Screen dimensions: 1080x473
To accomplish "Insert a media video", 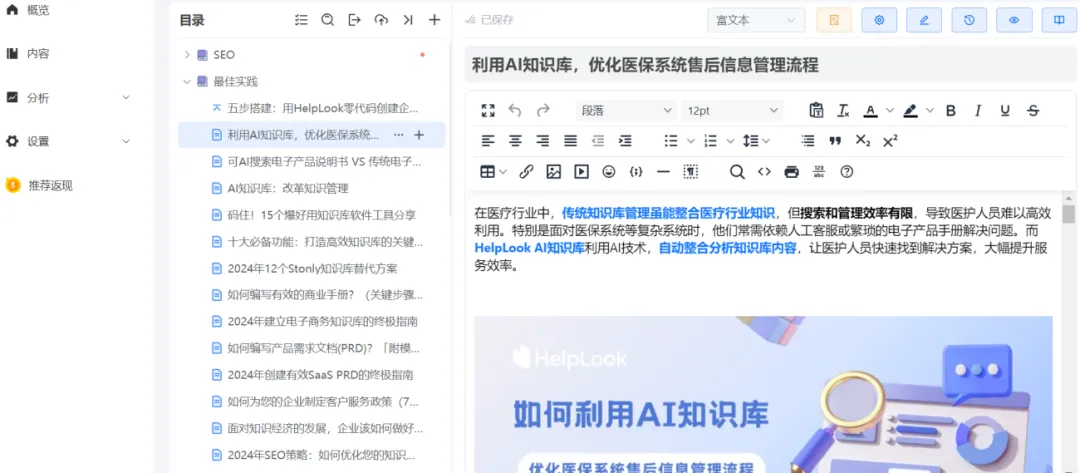I will (x=581, y=172).
